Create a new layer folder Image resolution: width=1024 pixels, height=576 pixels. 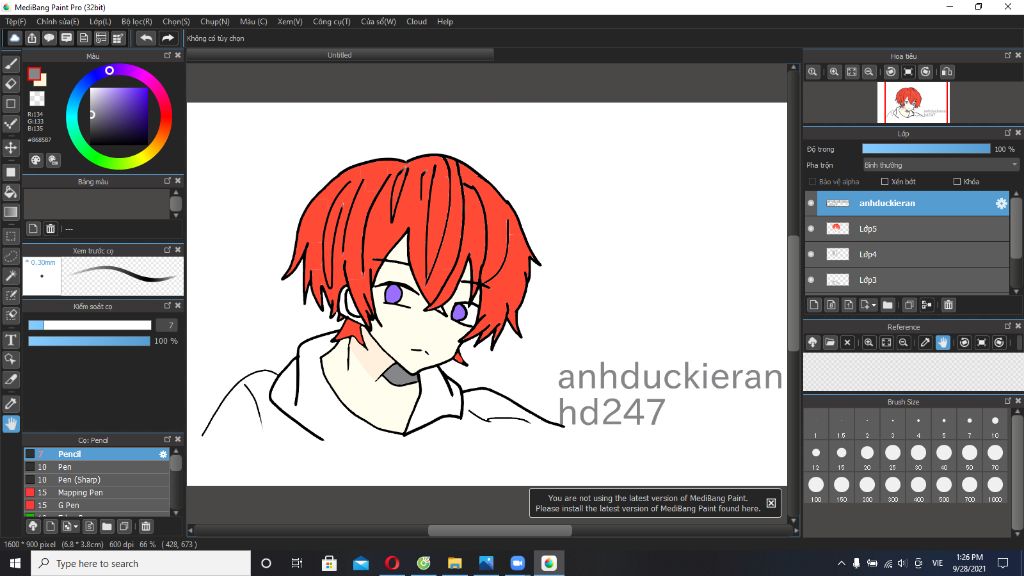888,304
